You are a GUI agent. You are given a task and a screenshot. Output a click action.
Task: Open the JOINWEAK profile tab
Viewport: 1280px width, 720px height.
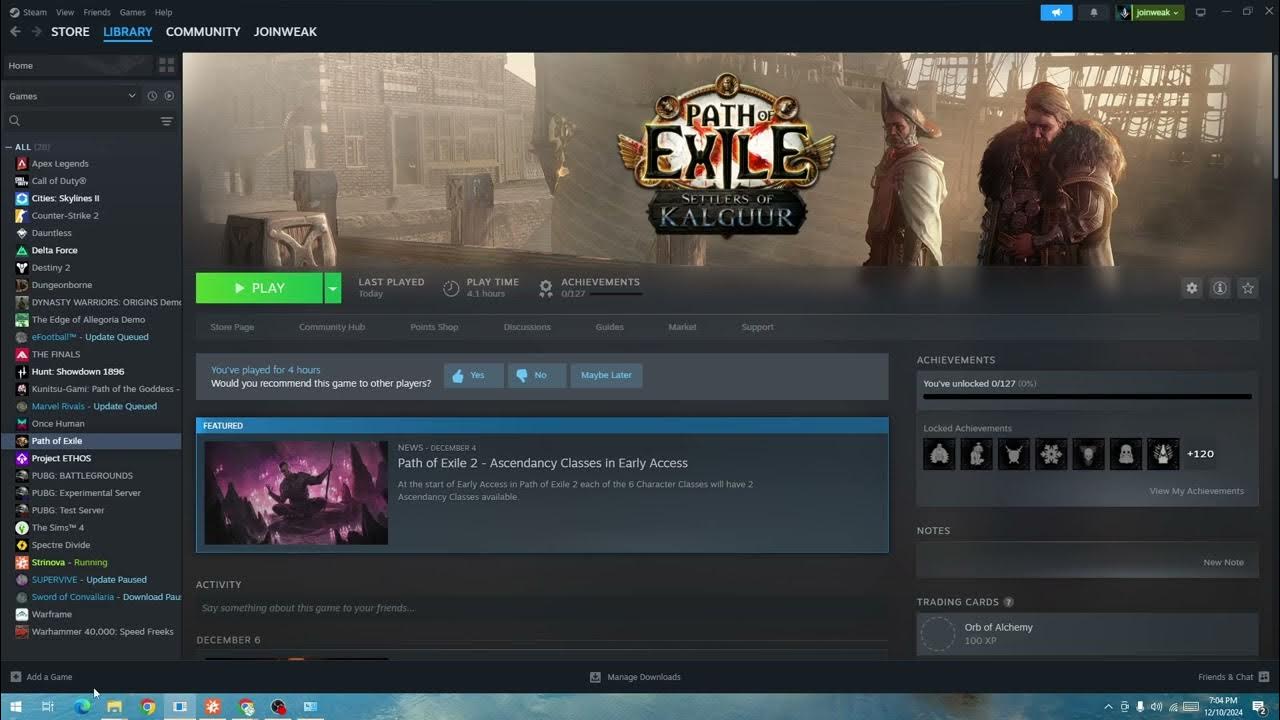tap(285, 32)
